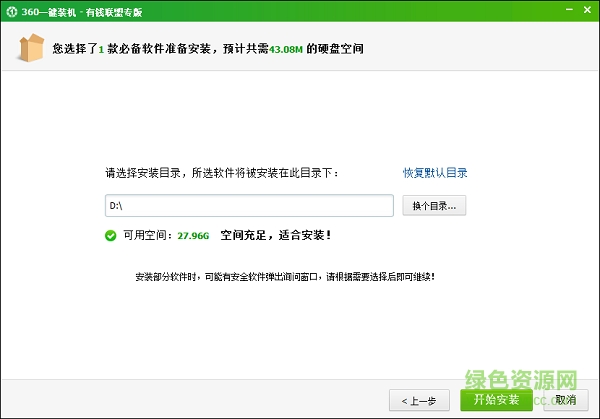This screenshot has width=600, height=419.
Task: Click the cardboard box package icon
Action: [x=30, y=47]
